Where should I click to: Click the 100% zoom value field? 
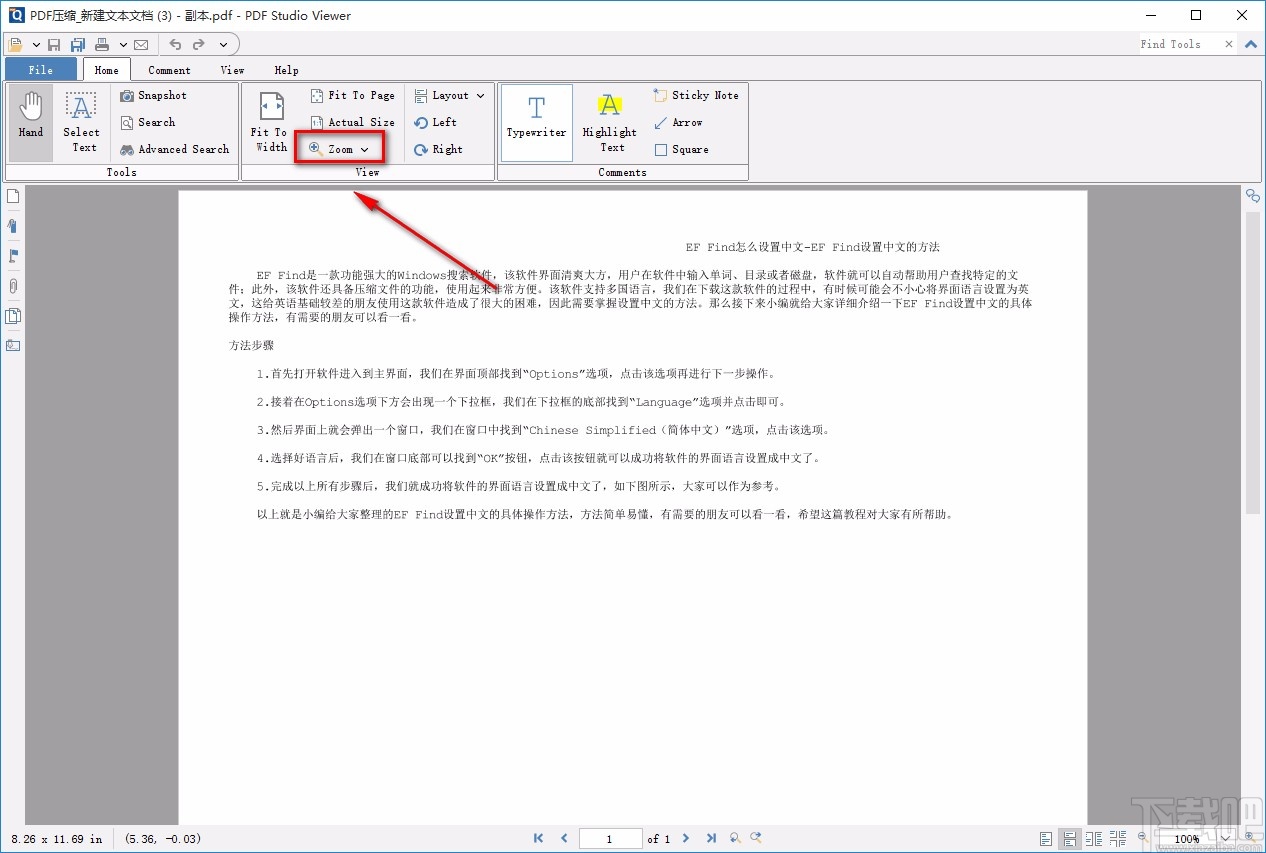(x=1187, y=839)
